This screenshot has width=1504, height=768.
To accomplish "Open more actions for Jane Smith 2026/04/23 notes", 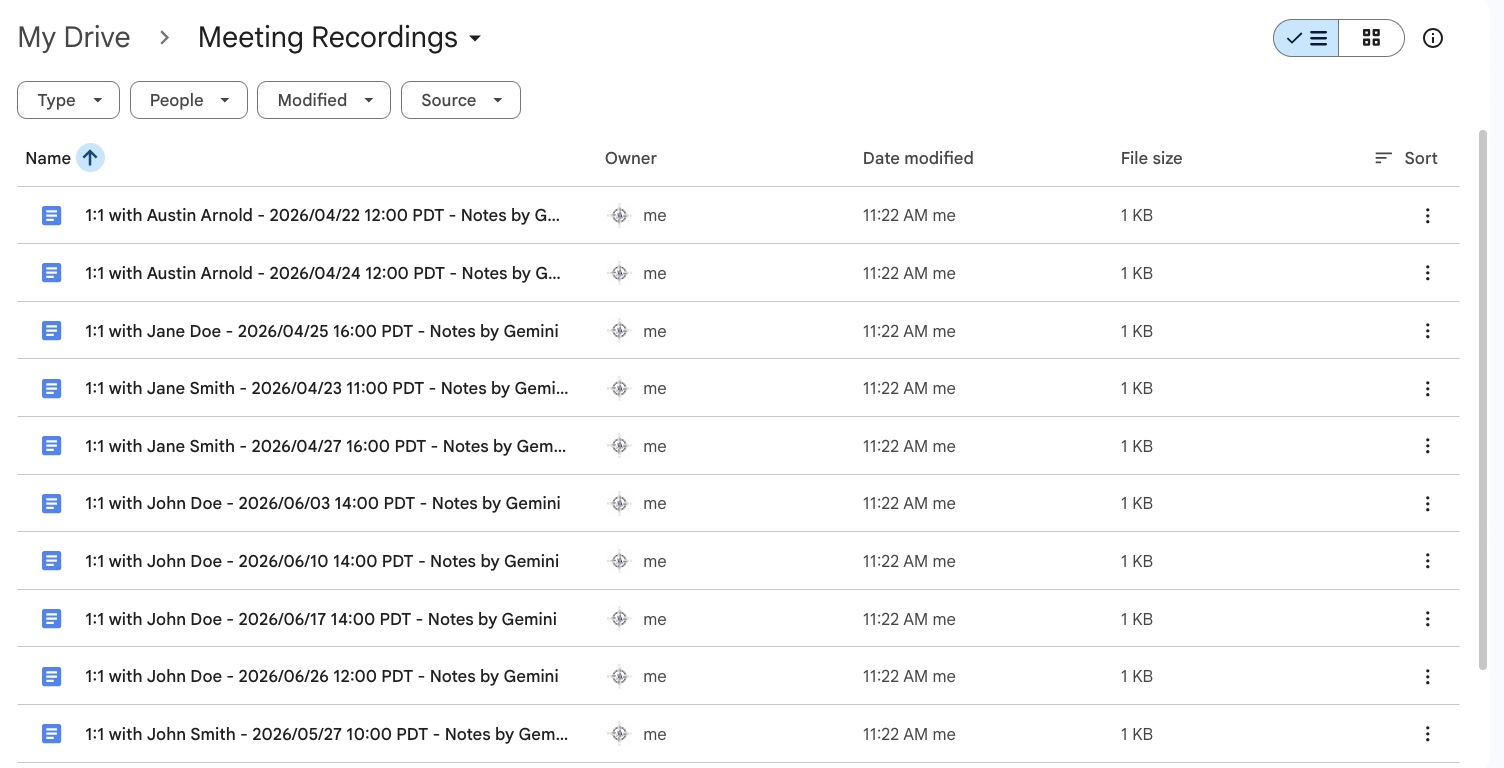I will (1427, 389).
